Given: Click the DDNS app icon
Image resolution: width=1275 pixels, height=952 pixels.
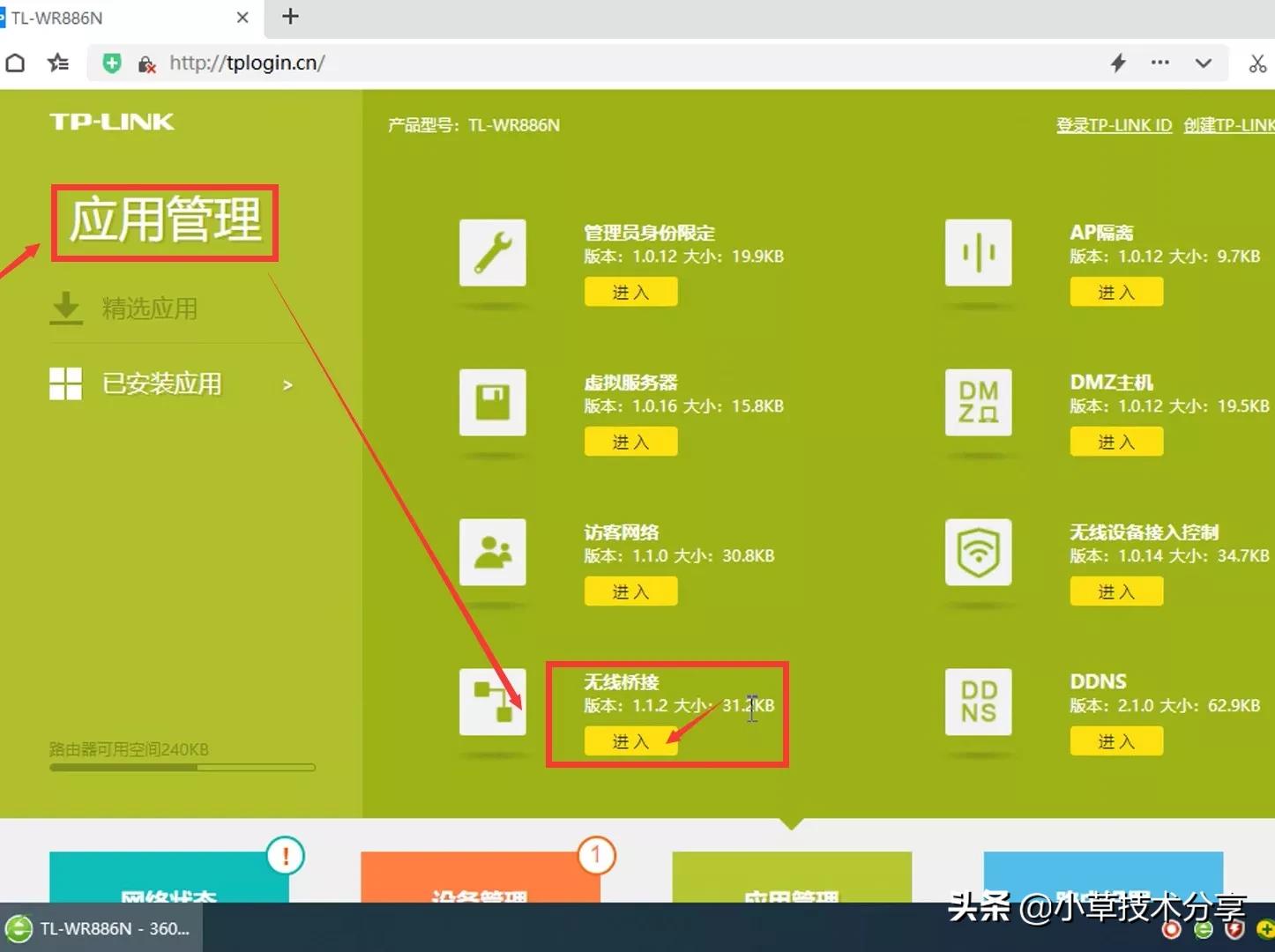Looking at the screenshot, I should pyautogui.click(x=978, y=703).
